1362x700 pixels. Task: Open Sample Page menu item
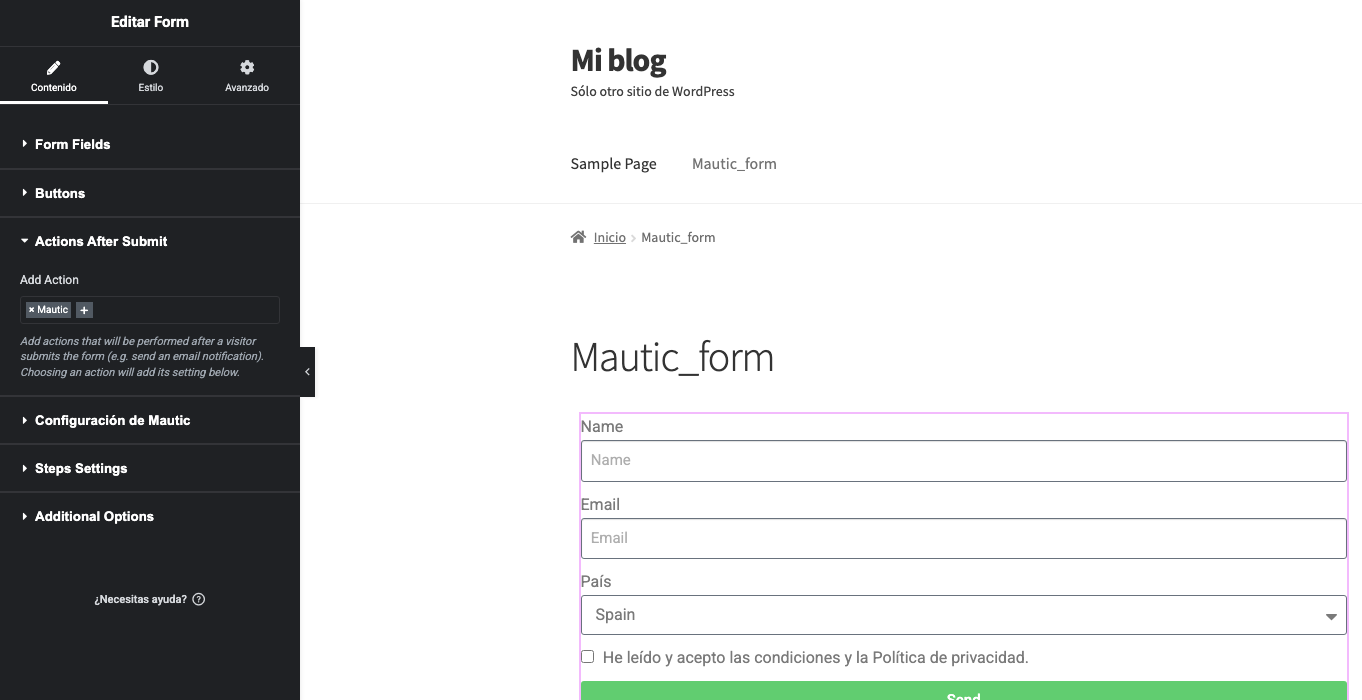click(613, 164)
